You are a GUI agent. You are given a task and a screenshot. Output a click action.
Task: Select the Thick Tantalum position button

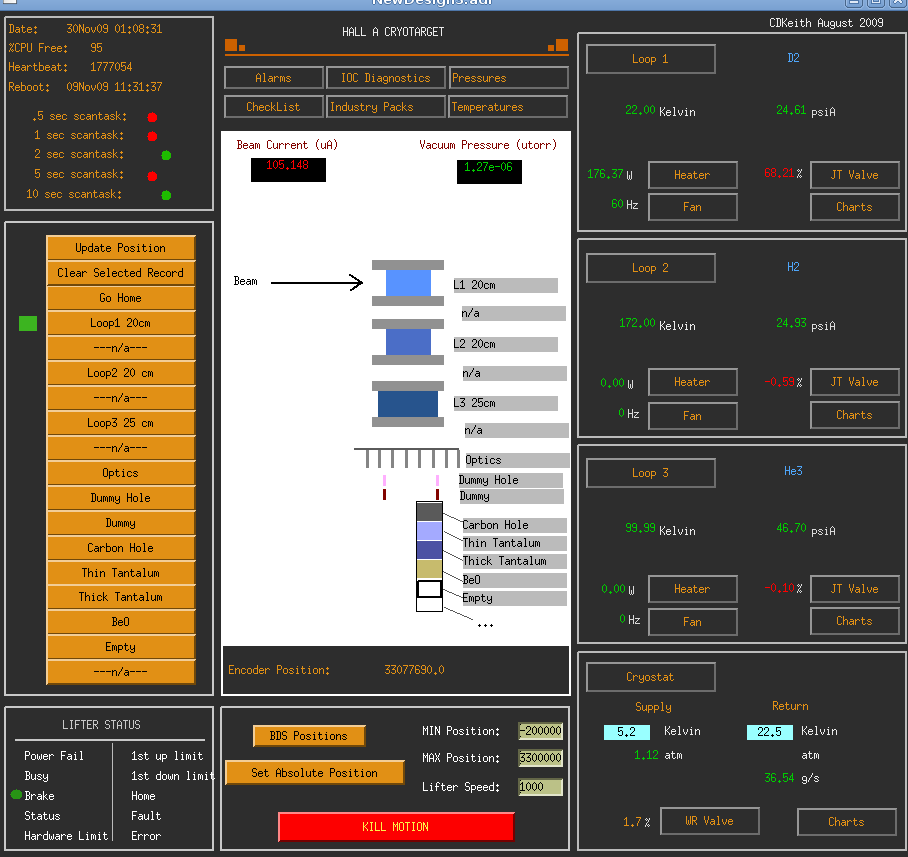tap(120, 597)
